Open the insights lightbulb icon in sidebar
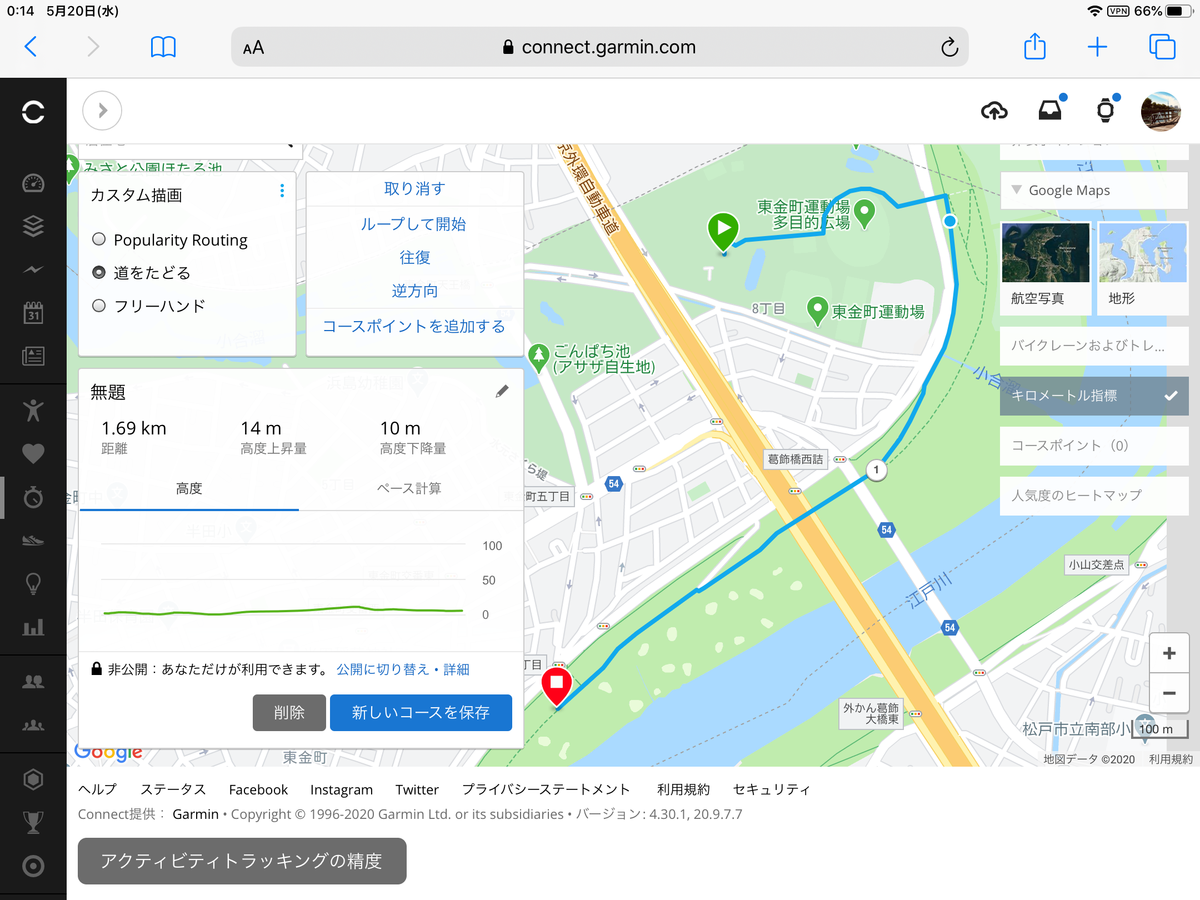Image resolution: width=1200 pixels, height=900 pixels. (x=33, y=583)
